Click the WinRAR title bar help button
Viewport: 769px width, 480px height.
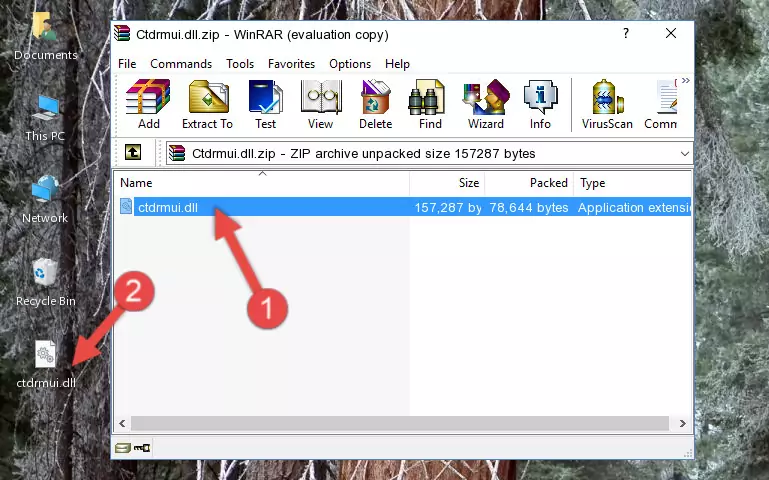626,33
